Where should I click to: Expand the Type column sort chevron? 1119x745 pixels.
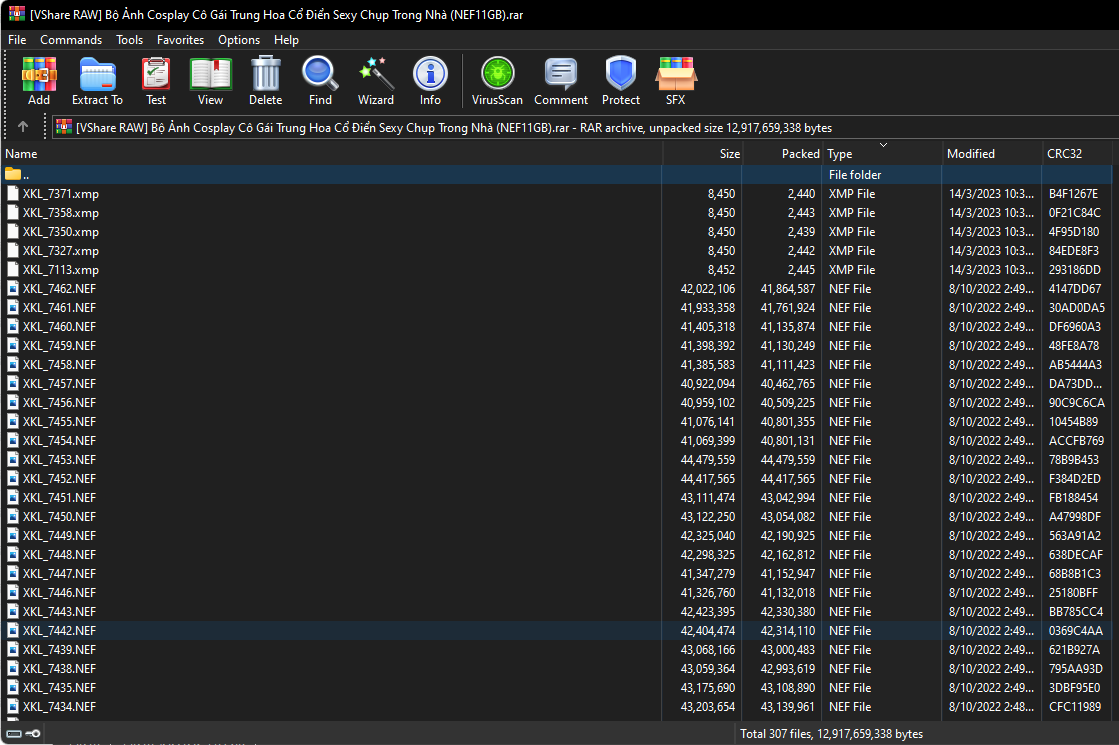(x=883, y=146)
